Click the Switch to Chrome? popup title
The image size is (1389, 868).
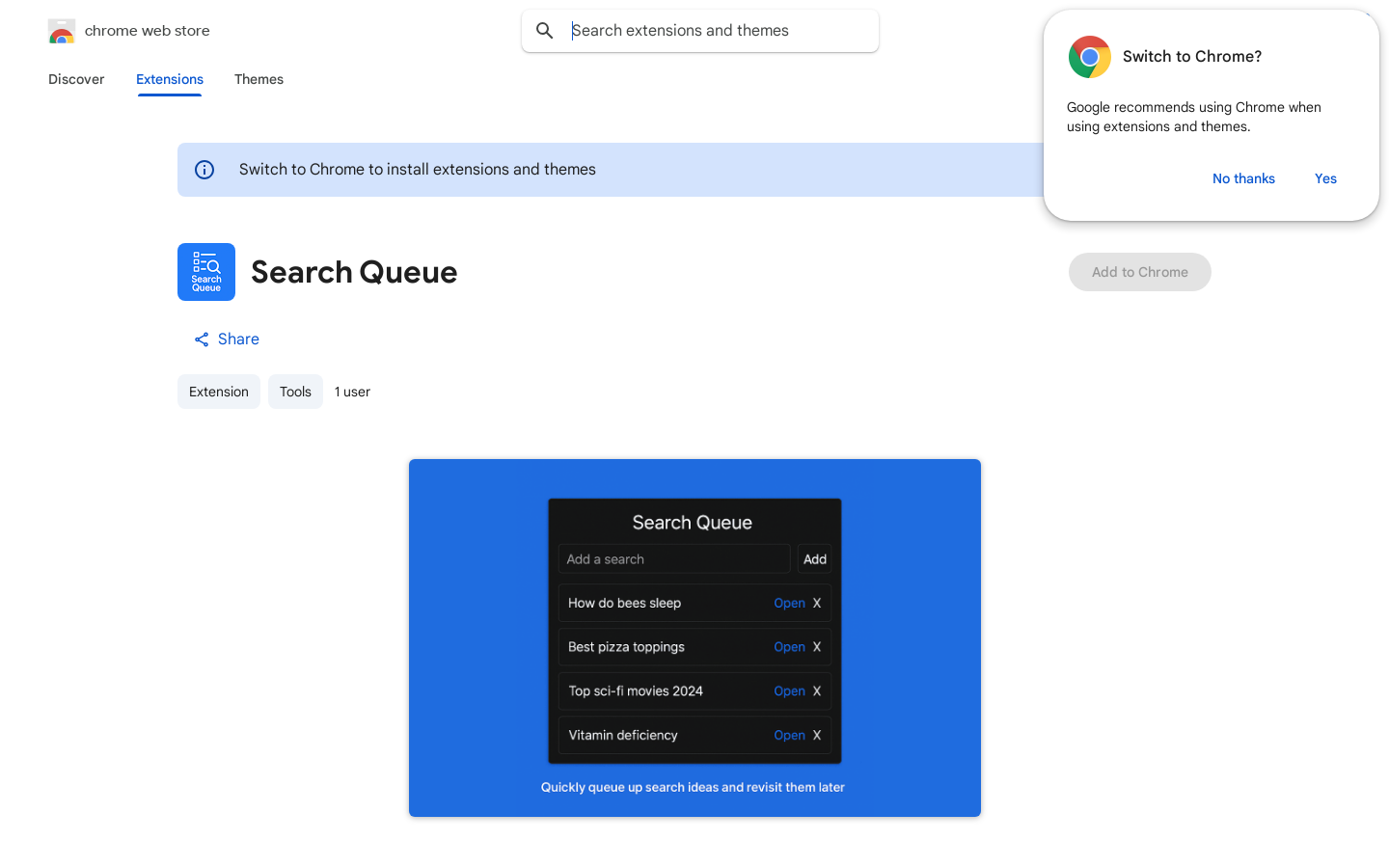pos(1192,57)
